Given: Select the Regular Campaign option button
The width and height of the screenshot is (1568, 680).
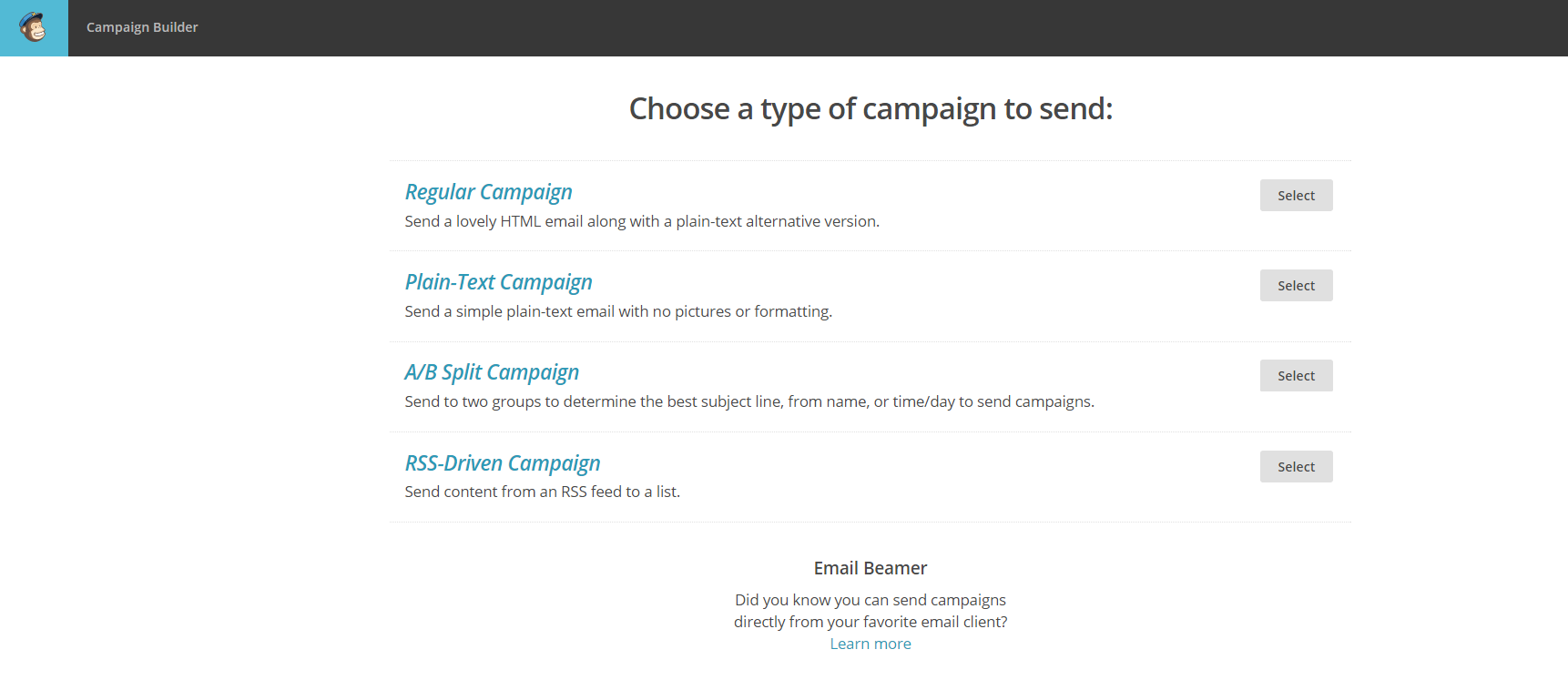Looking at the screenshot, I should pos(1296,195).
